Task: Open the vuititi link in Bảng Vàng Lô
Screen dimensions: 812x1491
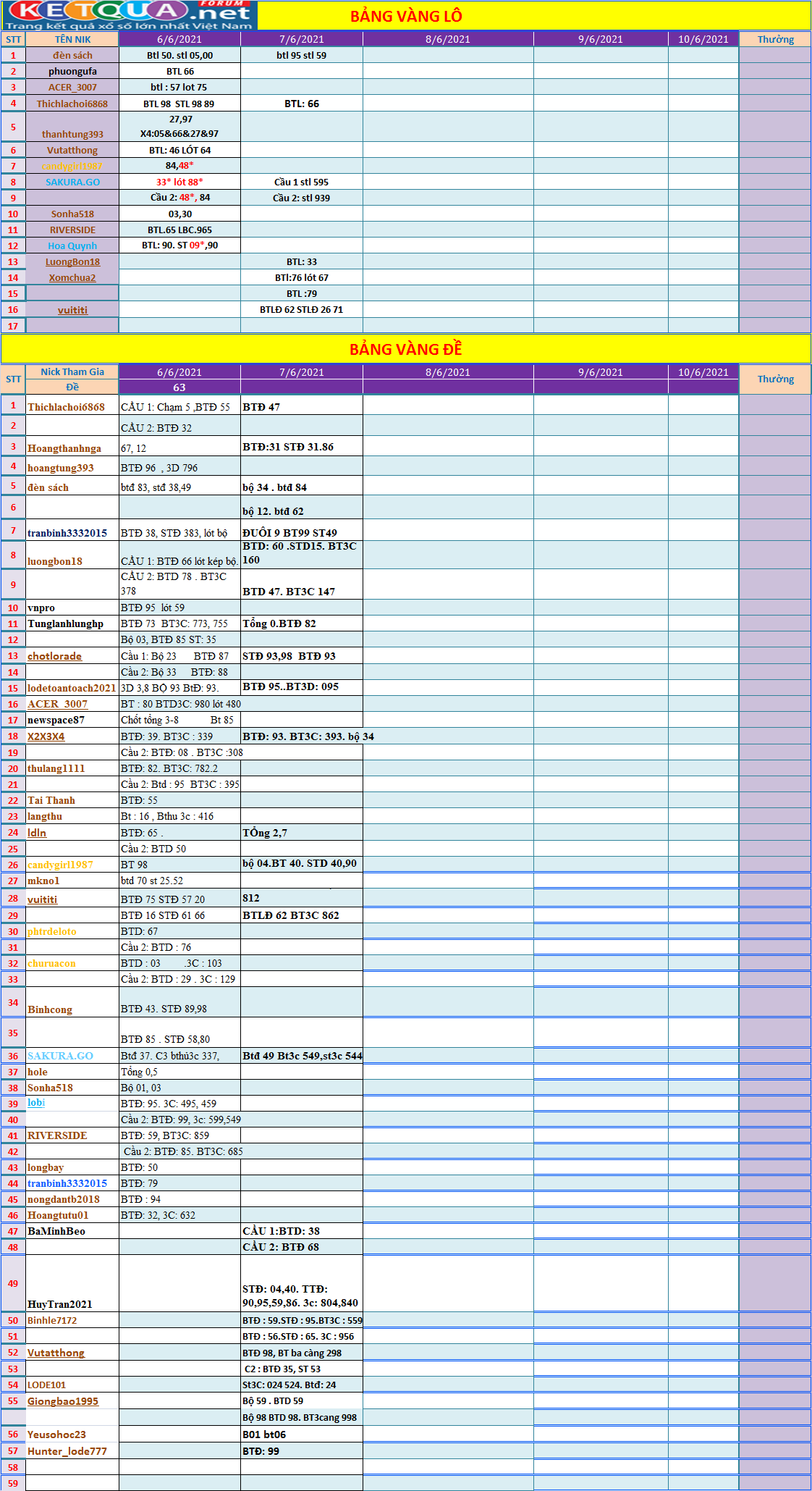Action: point(72,310)
